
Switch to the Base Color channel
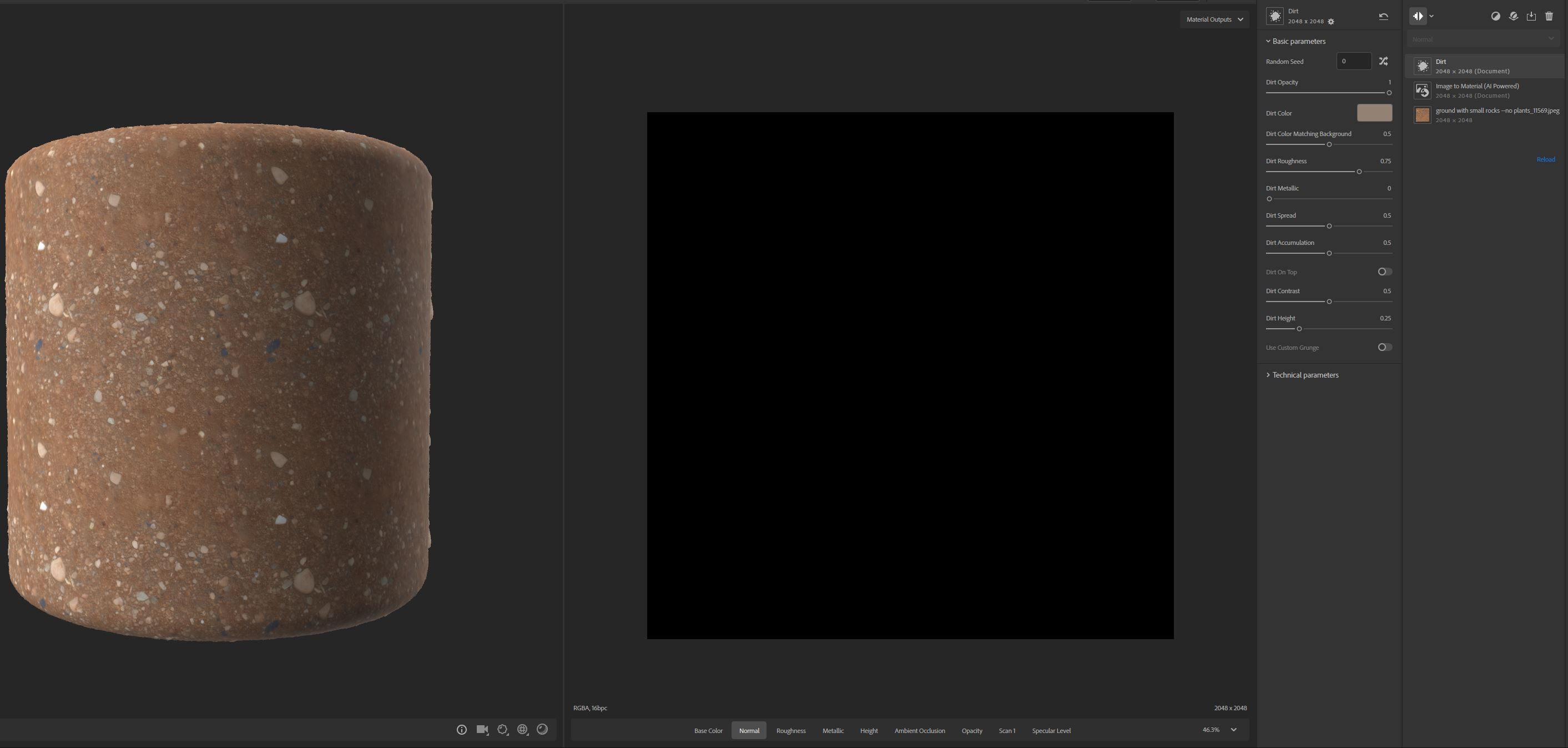pos(708,730)
